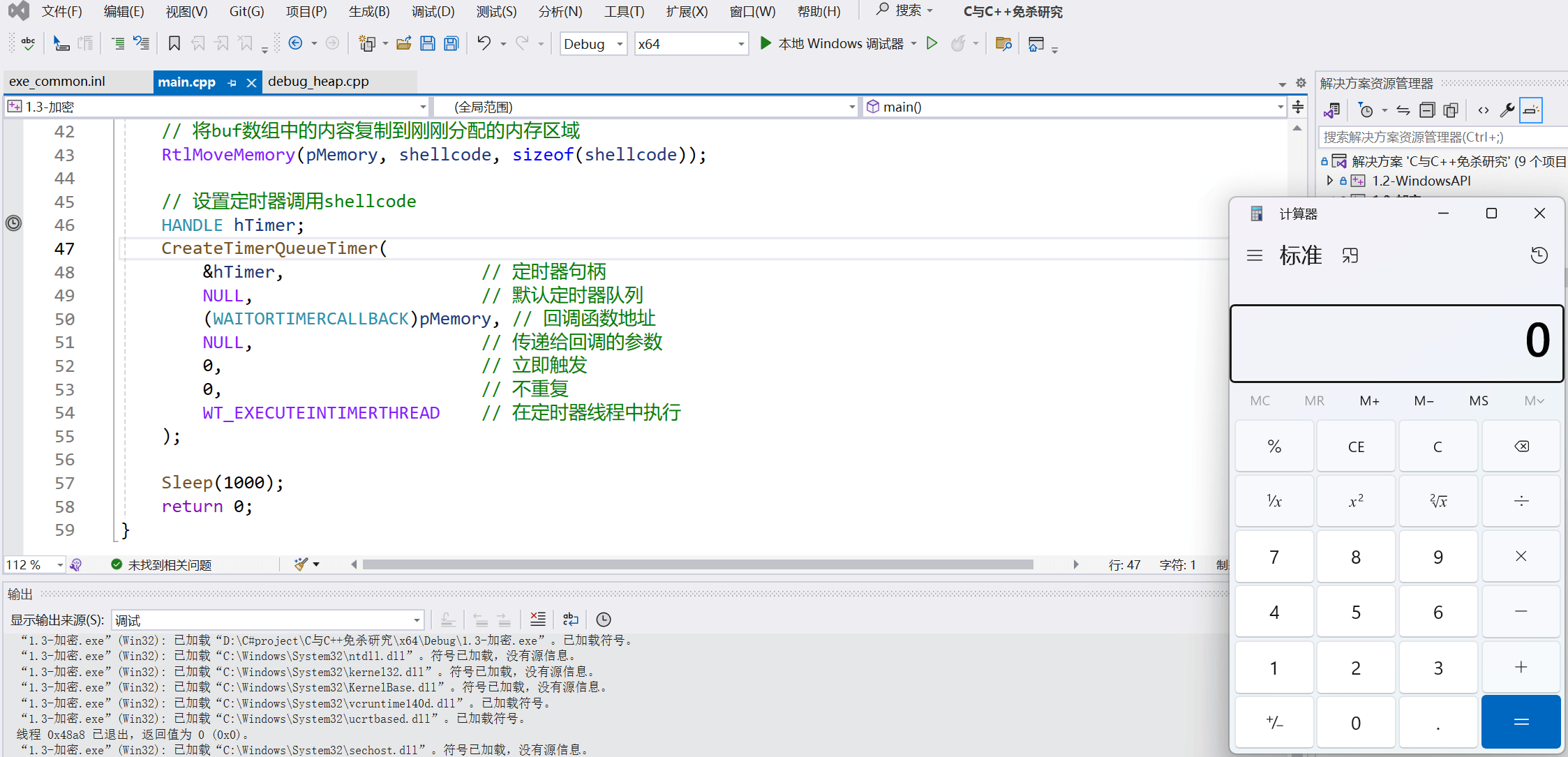The width and height of the screenshot is (1568, 757).
Task: Open the properties wrench in Solution Explorer
Action: click(x=1506, y=110)
